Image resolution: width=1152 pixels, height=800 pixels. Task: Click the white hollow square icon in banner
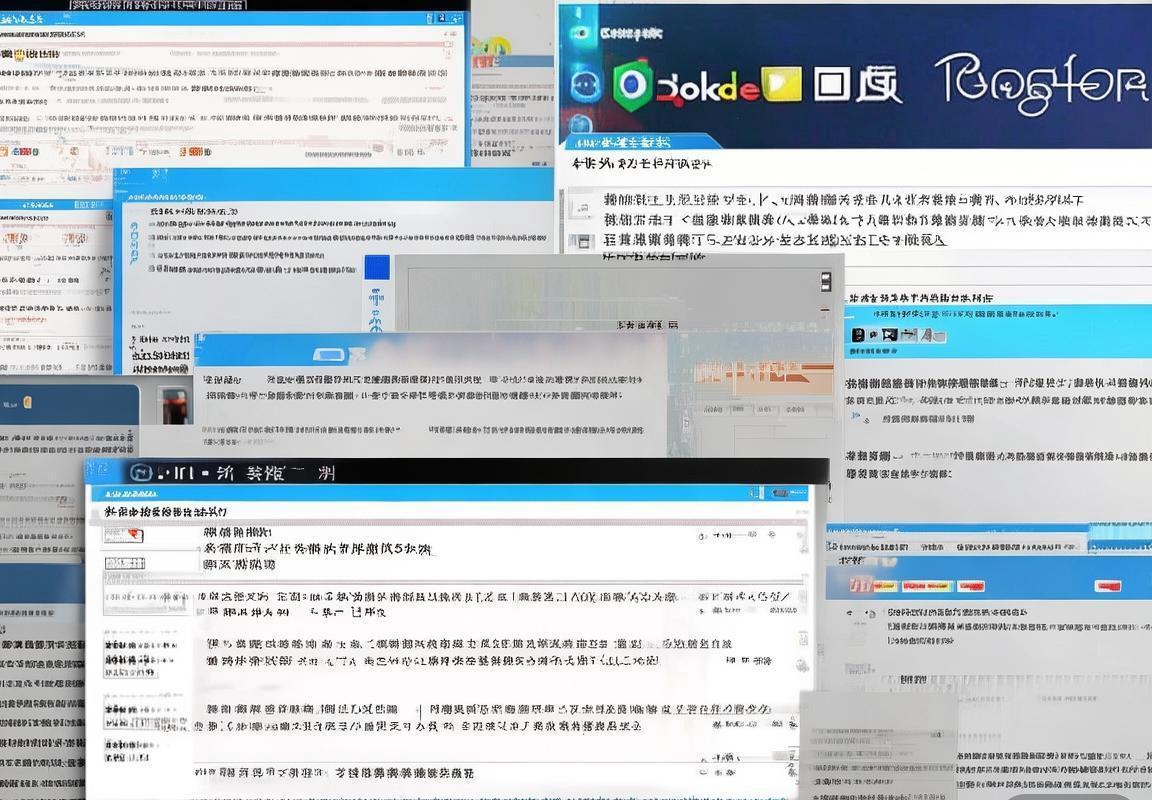click(832, 85)
